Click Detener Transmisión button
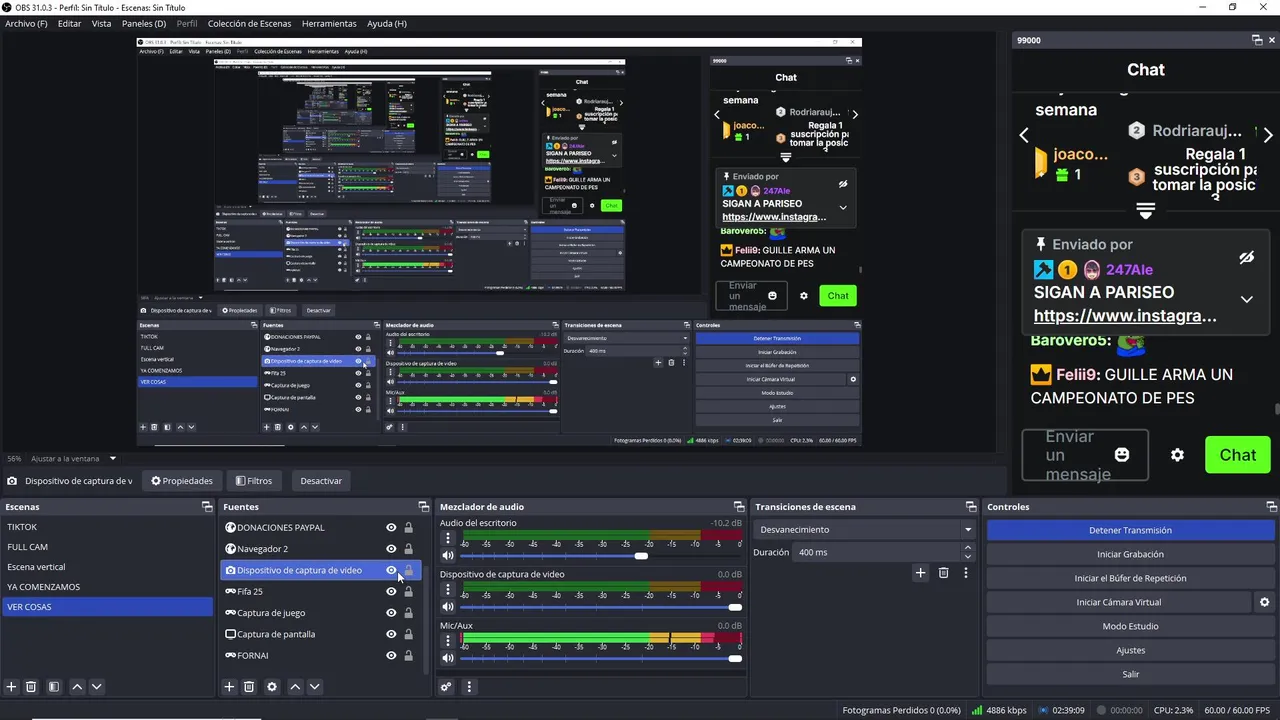Screen dimensions: 1280x720 click(x=1130, y=530)
